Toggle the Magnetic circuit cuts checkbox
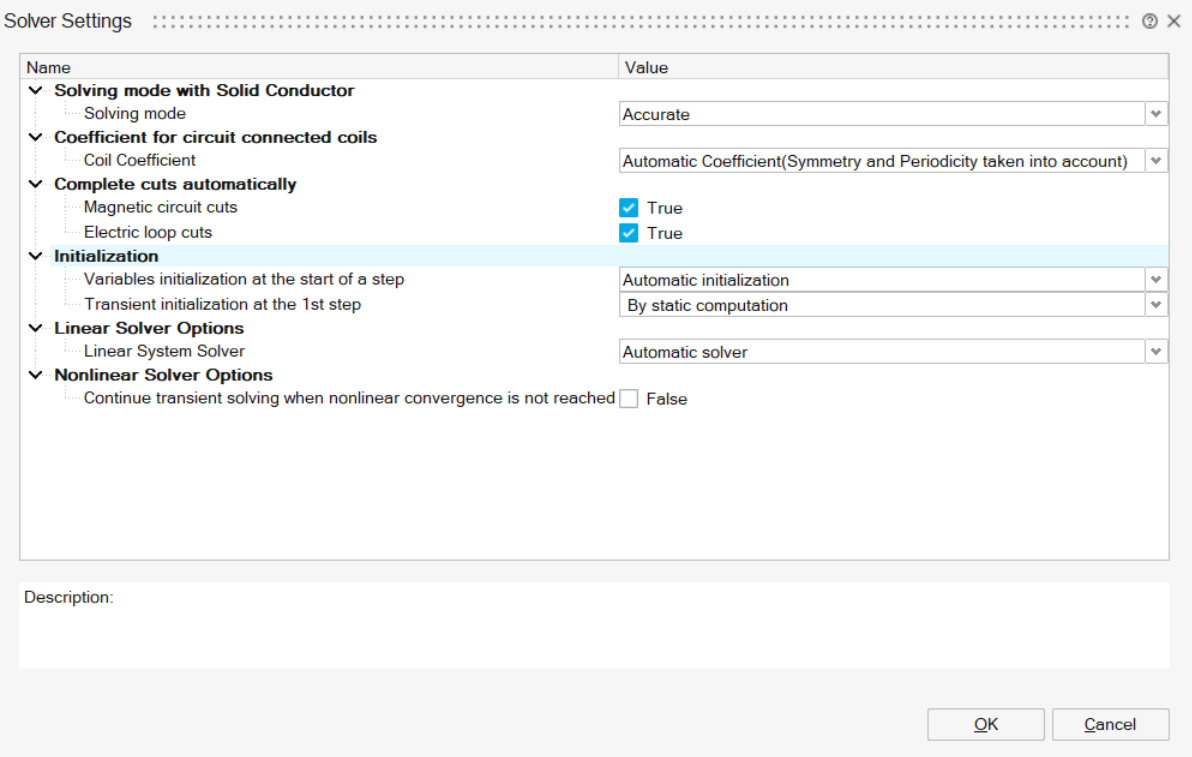Screen dimensions: 1192x757 pos(629,207)
